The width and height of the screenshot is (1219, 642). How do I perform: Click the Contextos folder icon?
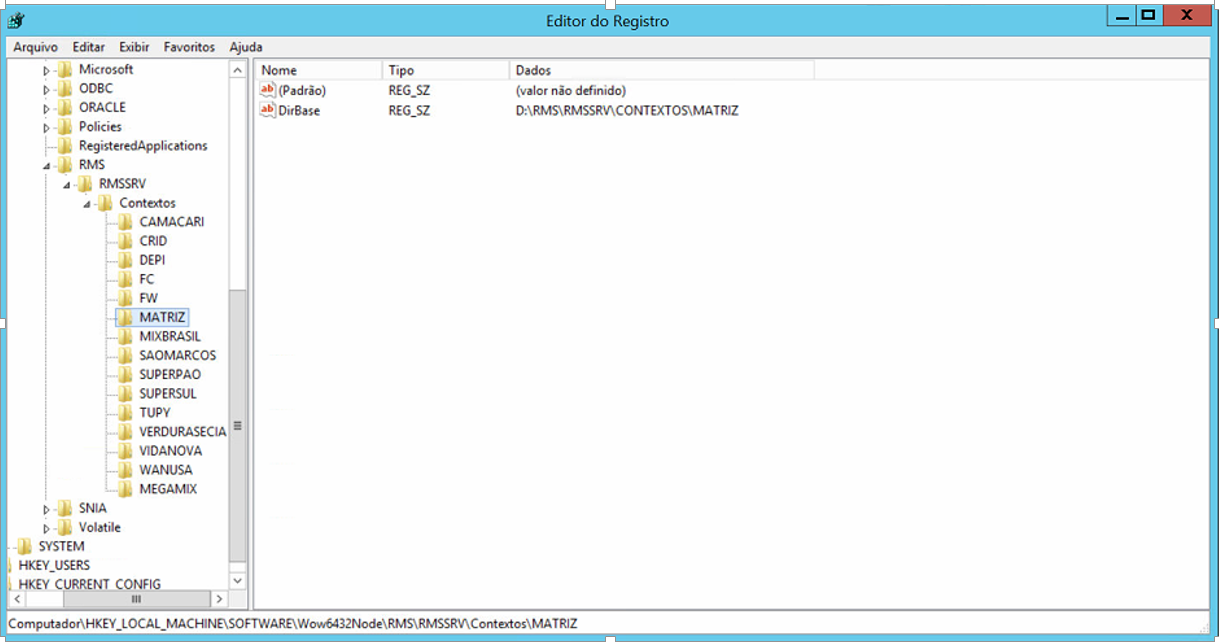104,203
